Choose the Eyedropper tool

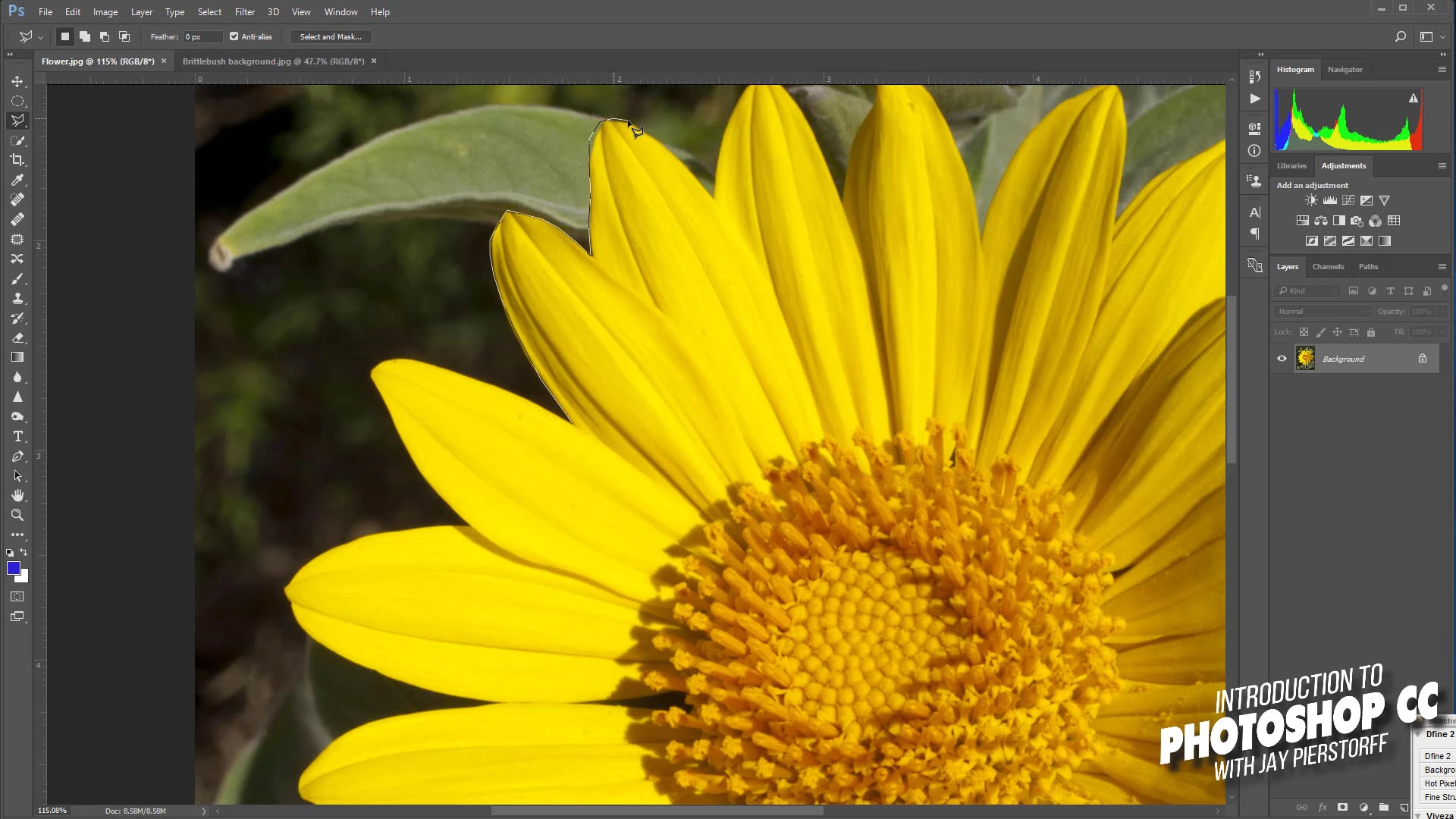tap(17, 180)
